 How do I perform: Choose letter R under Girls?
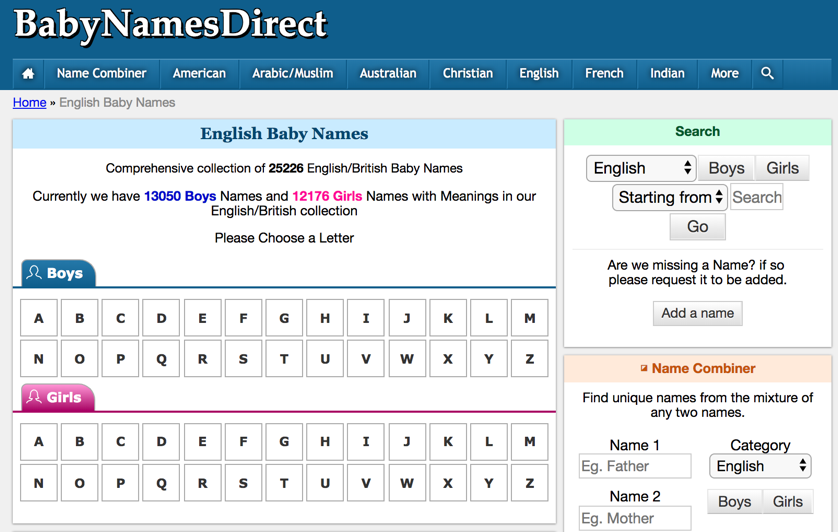click(x=203, y=483)
